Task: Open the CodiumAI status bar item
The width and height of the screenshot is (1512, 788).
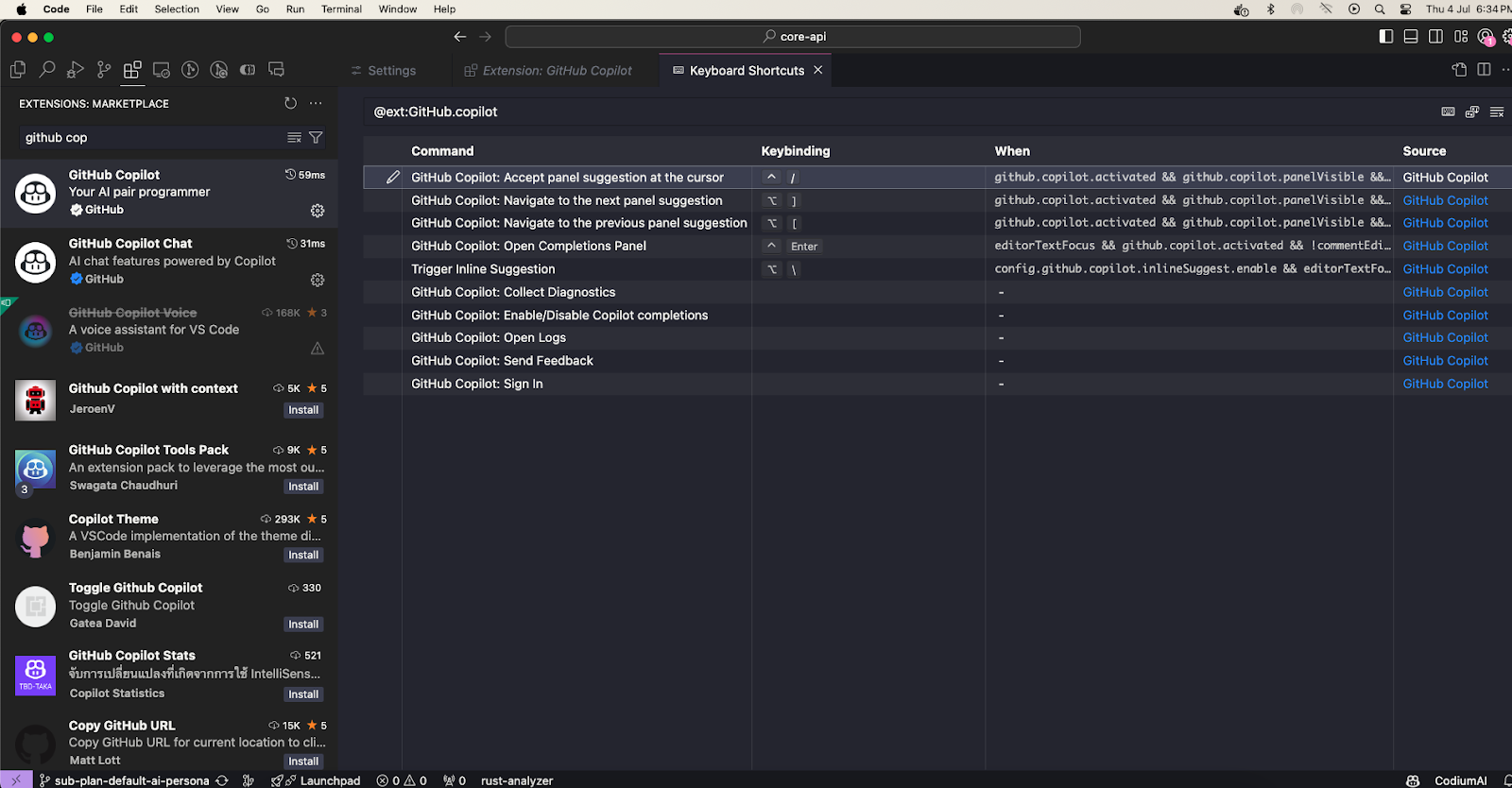Action: click(1461, 780)
